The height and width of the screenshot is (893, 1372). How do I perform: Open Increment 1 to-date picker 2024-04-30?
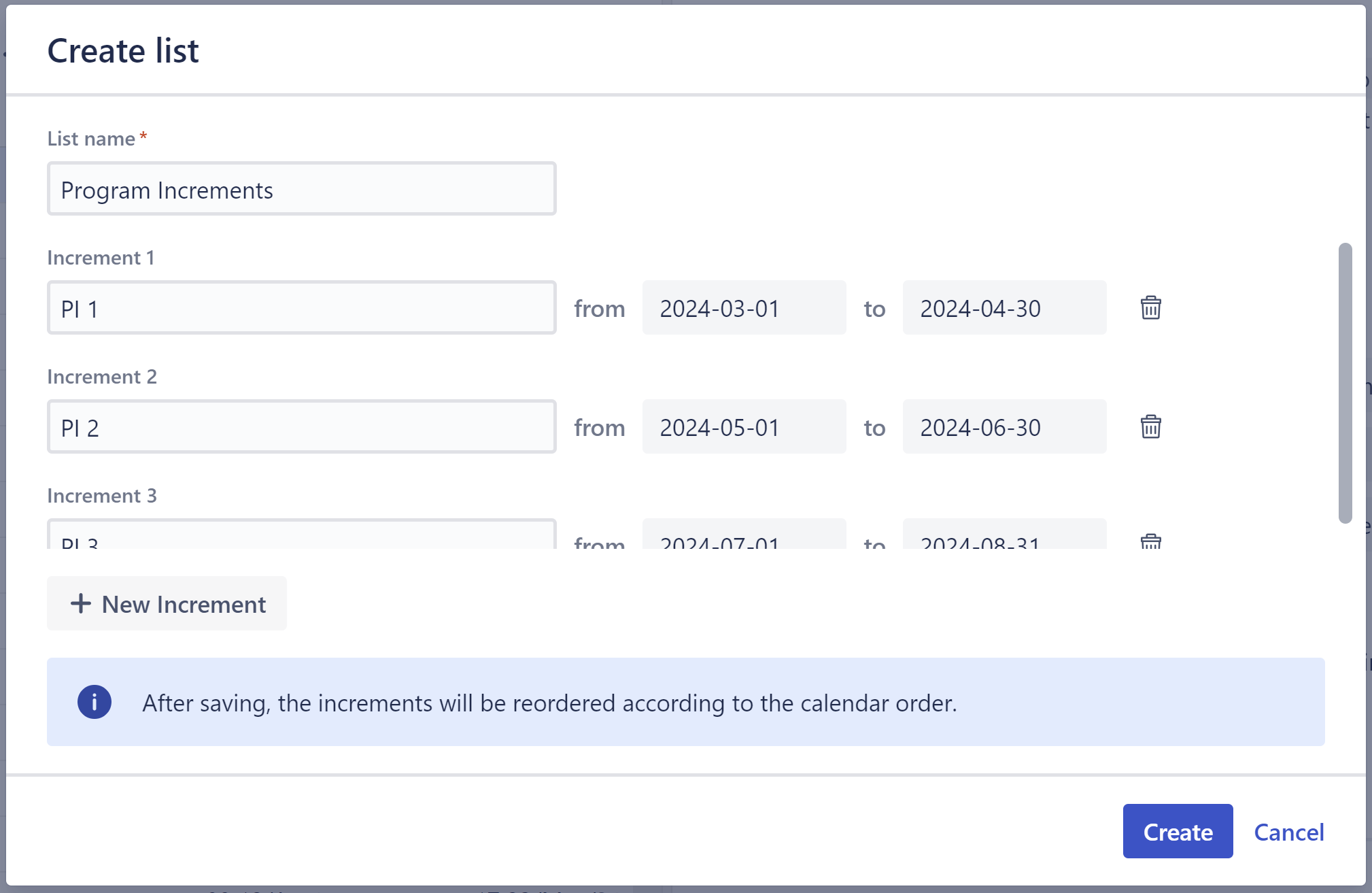1004,308
